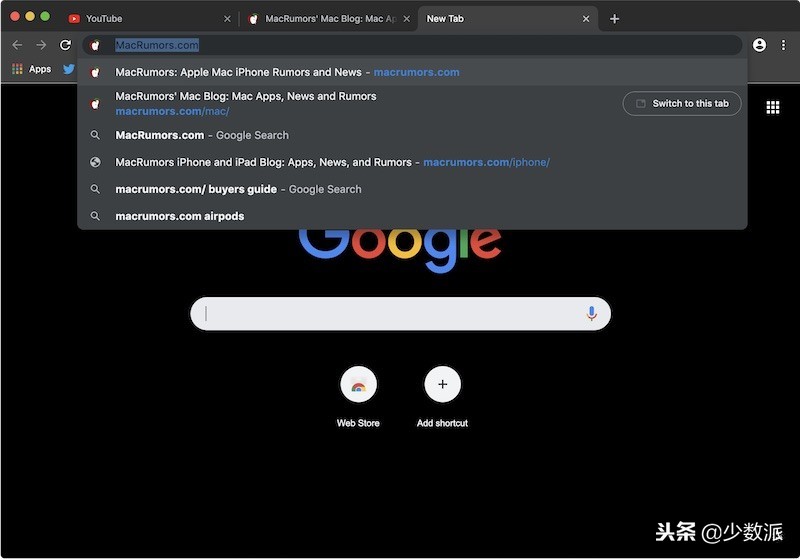800x559 pixels.
Task: Focus the Google search box
Action: [x=401, y=313]
